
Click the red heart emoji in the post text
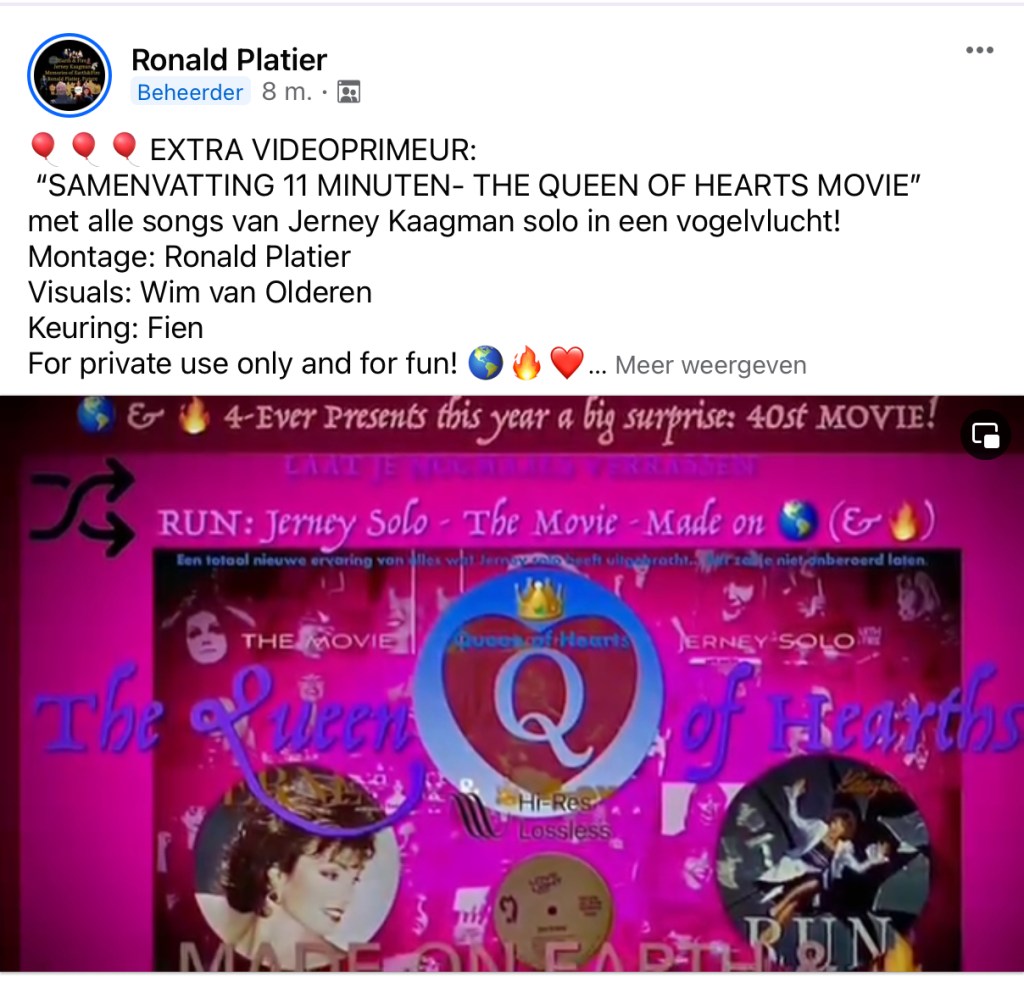566,363
